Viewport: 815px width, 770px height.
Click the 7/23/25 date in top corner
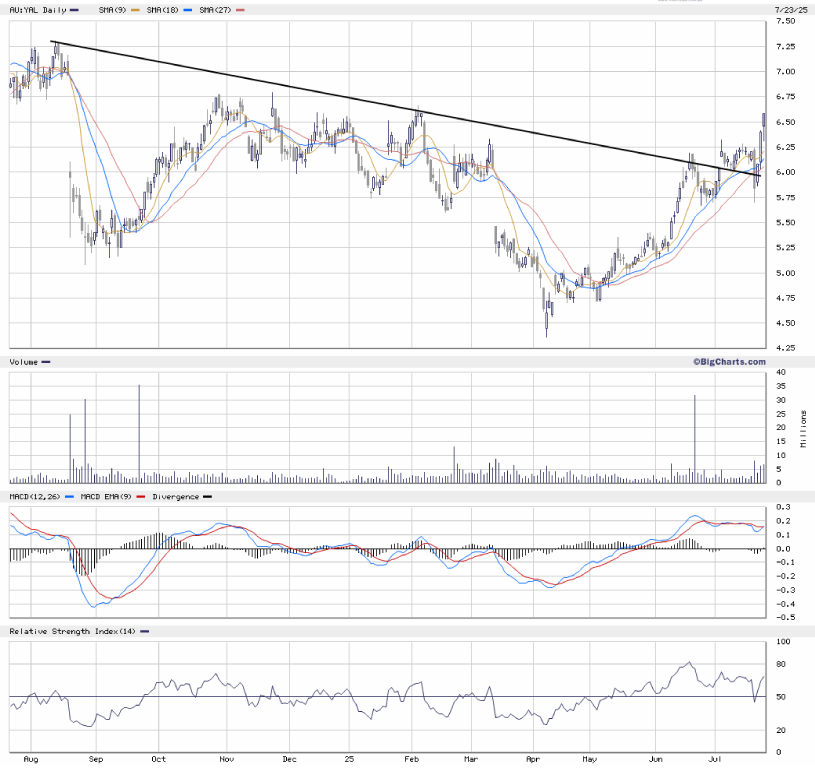pyautogui.click(x=788, y=9)
